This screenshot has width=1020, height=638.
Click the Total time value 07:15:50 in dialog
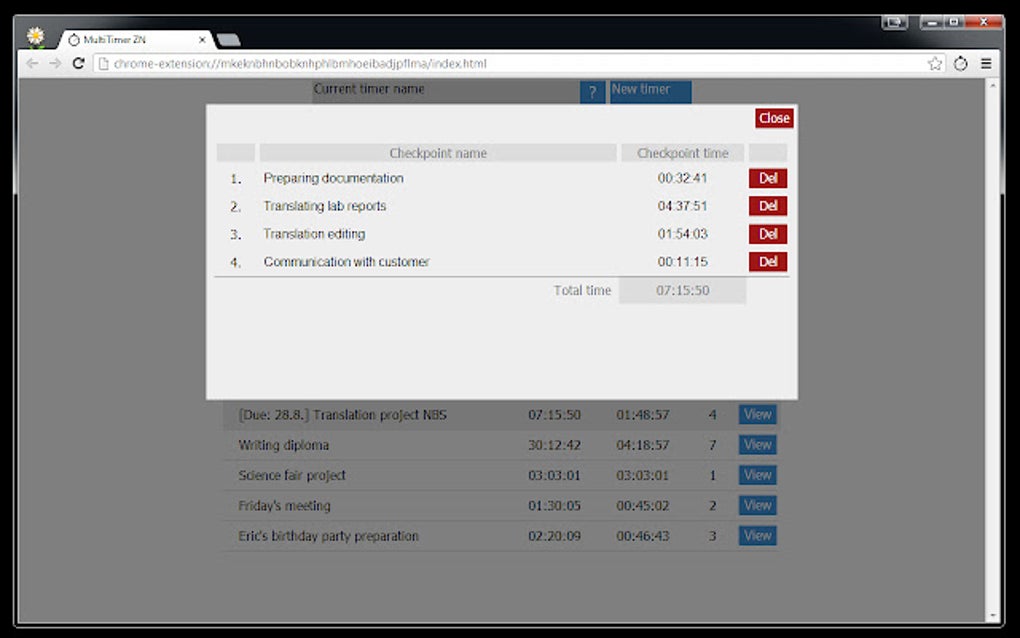682,290
